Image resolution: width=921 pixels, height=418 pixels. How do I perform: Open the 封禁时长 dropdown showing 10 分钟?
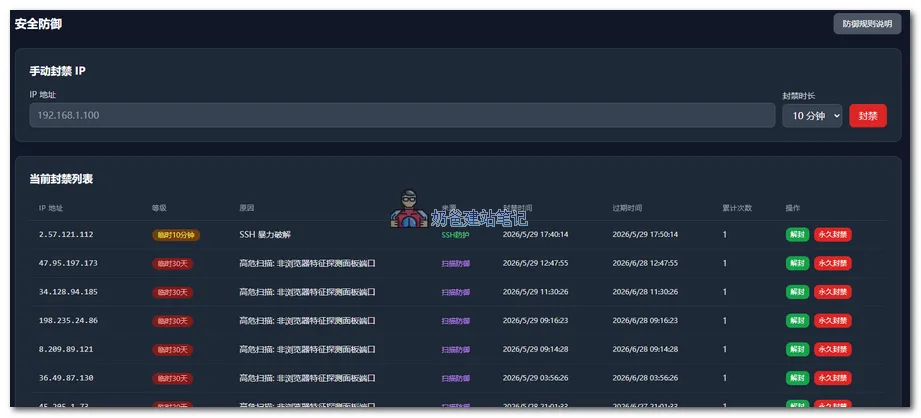[812, 116]
